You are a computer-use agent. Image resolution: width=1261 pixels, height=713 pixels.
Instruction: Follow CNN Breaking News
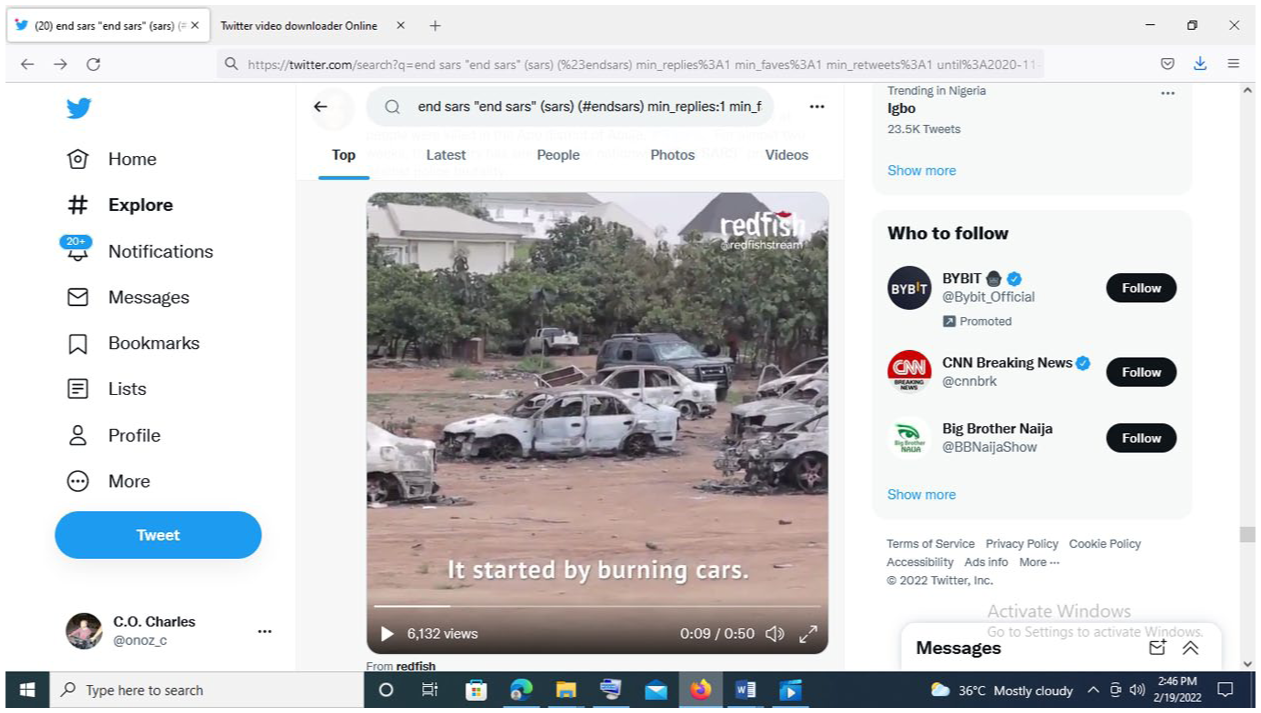pos(1141,372)
